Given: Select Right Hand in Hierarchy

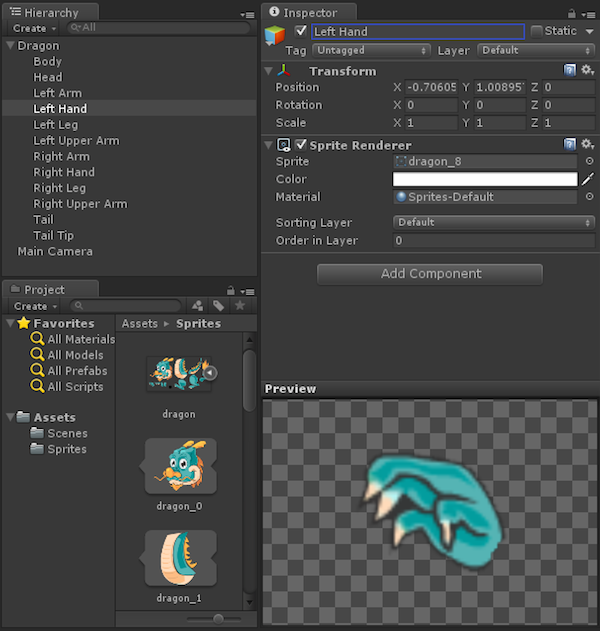Looking at the screenshot, I should click(64, 172).
